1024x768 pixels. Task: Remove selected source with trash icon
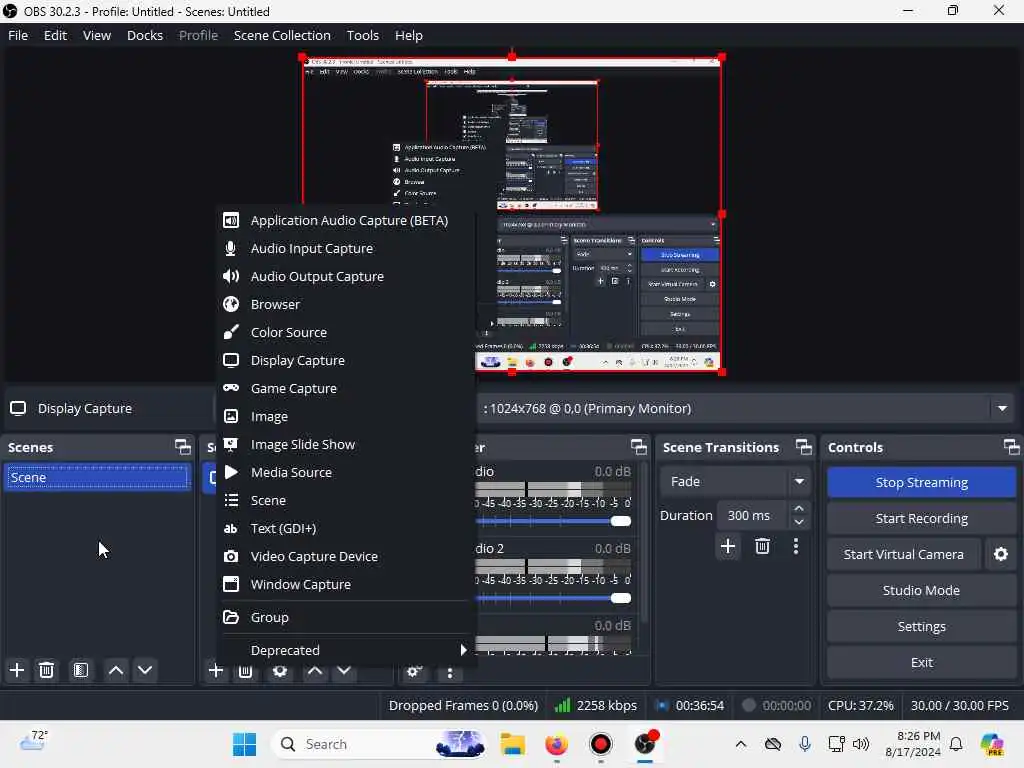(245, 671)
